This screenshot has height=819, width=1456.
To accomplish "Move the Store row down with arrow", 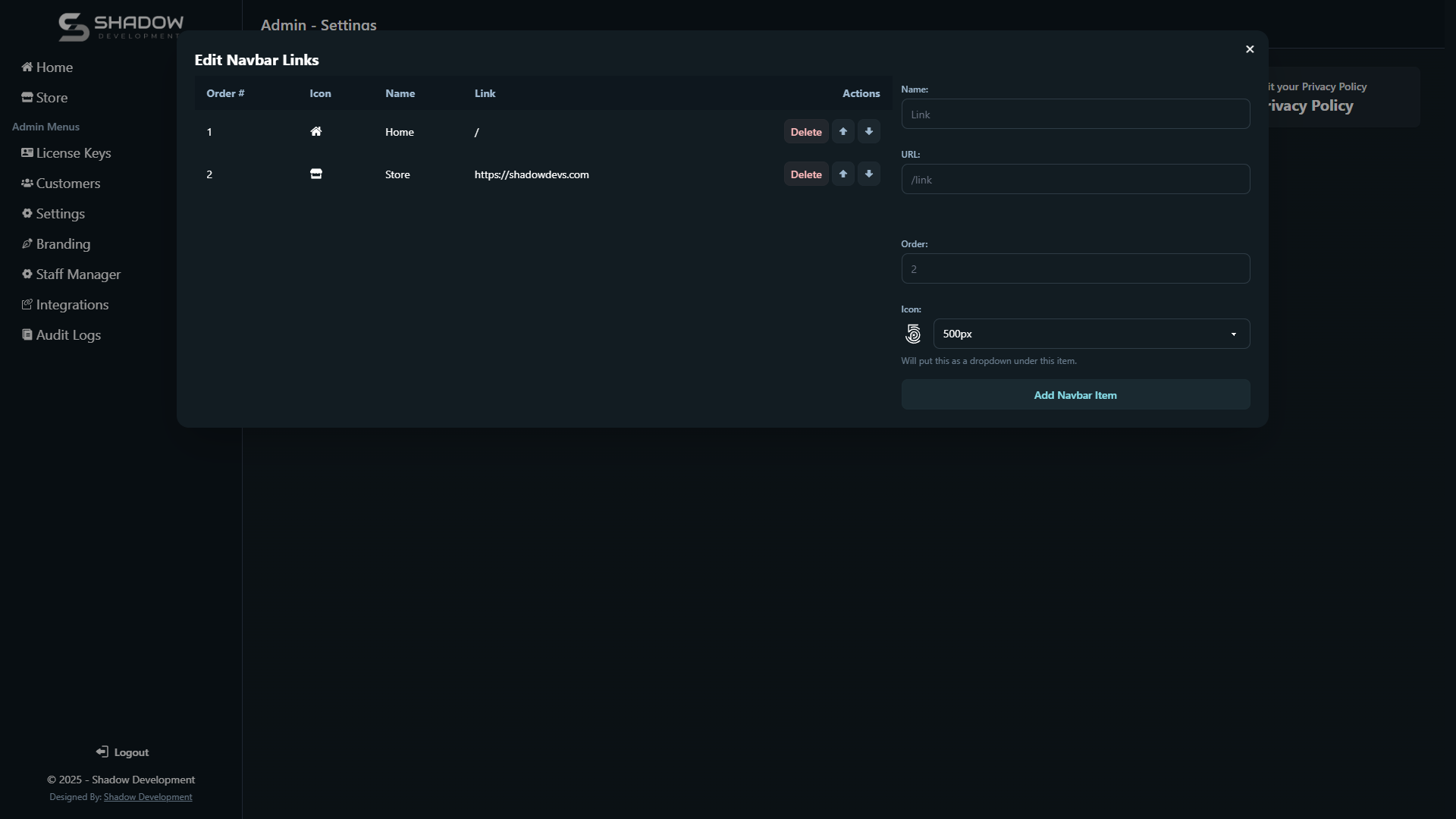I will 868,174.
